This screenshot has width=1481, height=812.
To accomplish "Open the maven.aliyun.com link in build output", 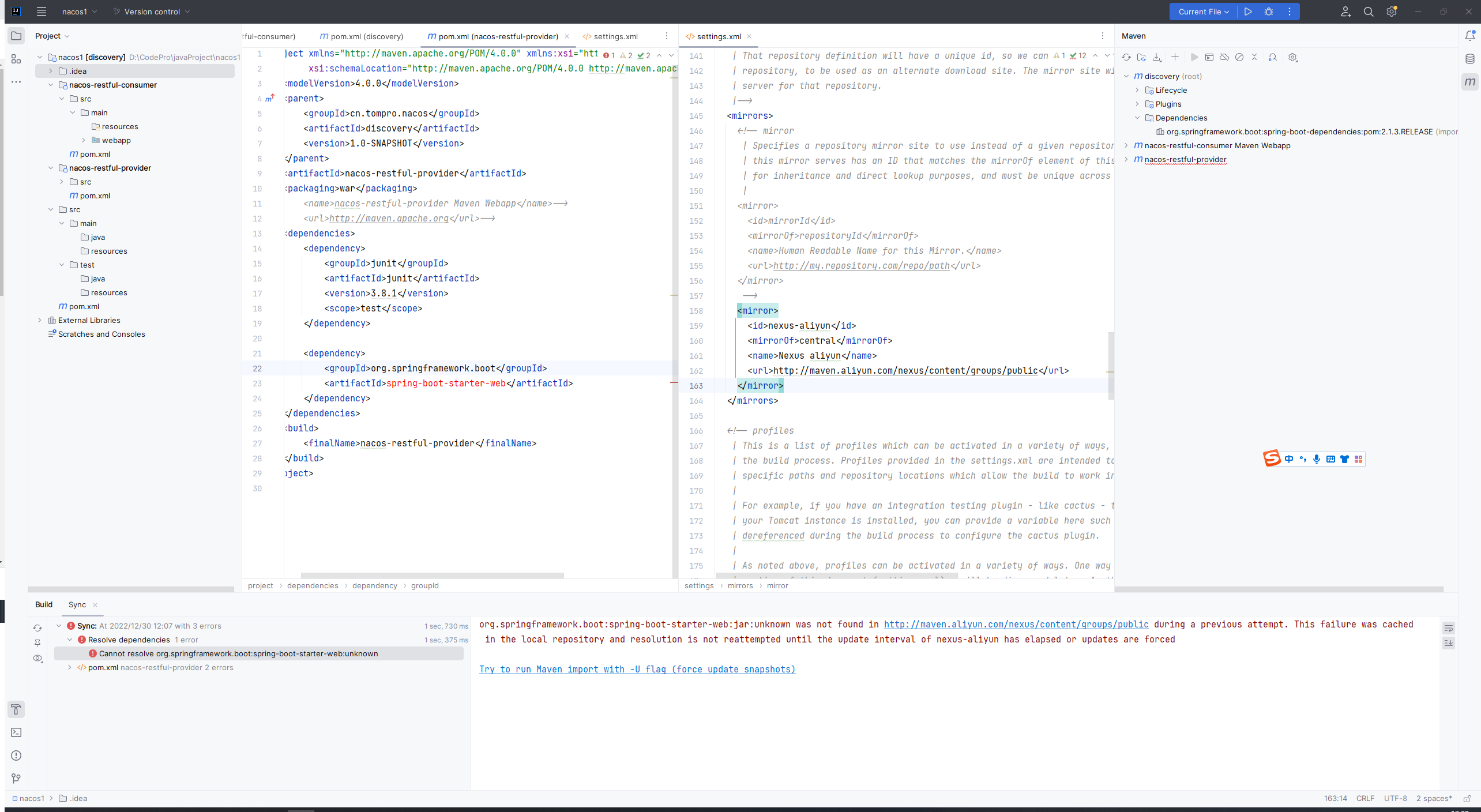I will tap(1016, 624).
